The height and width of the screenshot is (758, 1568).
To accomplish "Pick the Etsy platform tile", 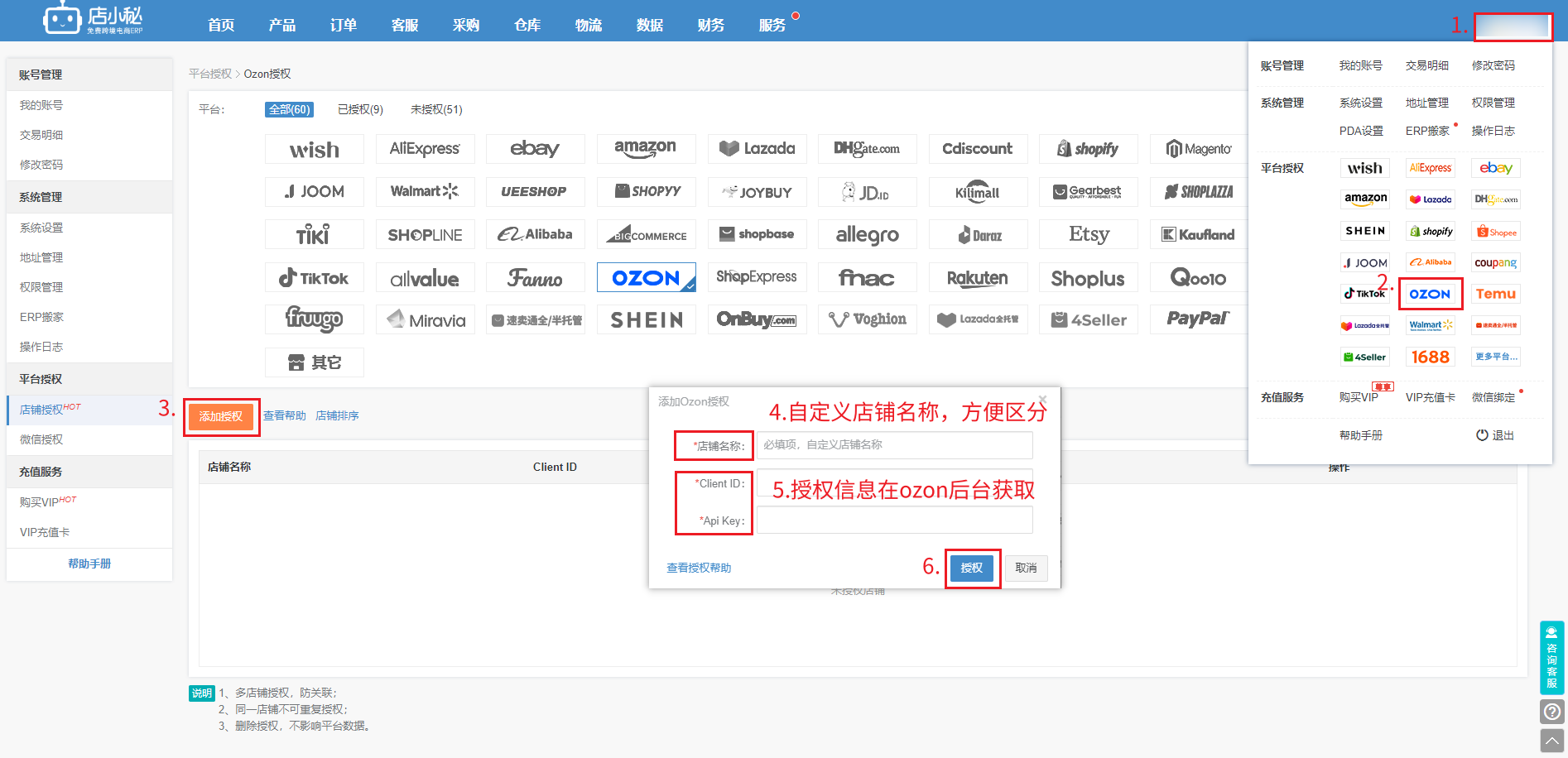I will coord(1088,235).
